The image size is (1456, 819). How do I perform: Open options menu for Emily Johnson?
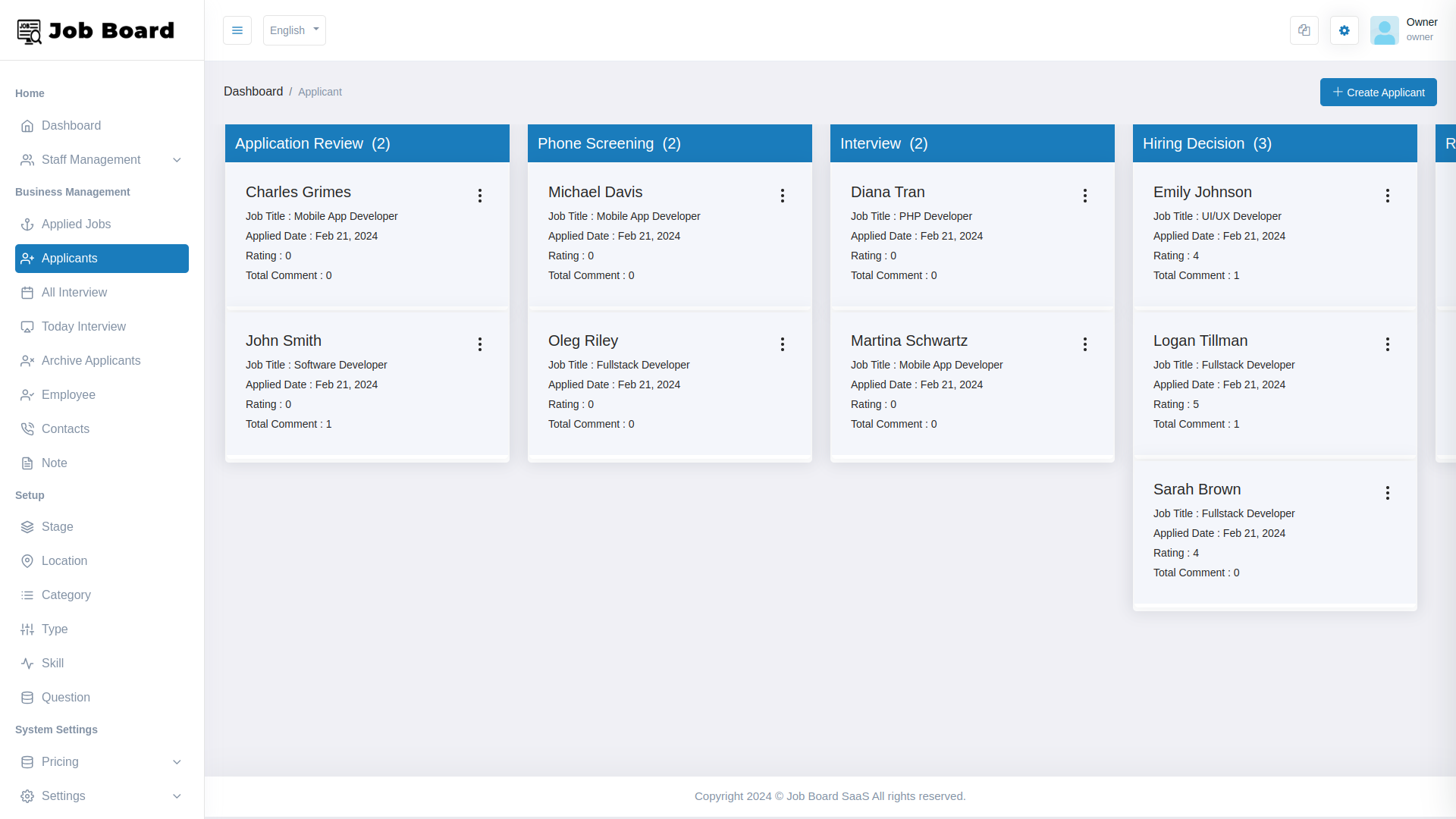(1388, 196)
